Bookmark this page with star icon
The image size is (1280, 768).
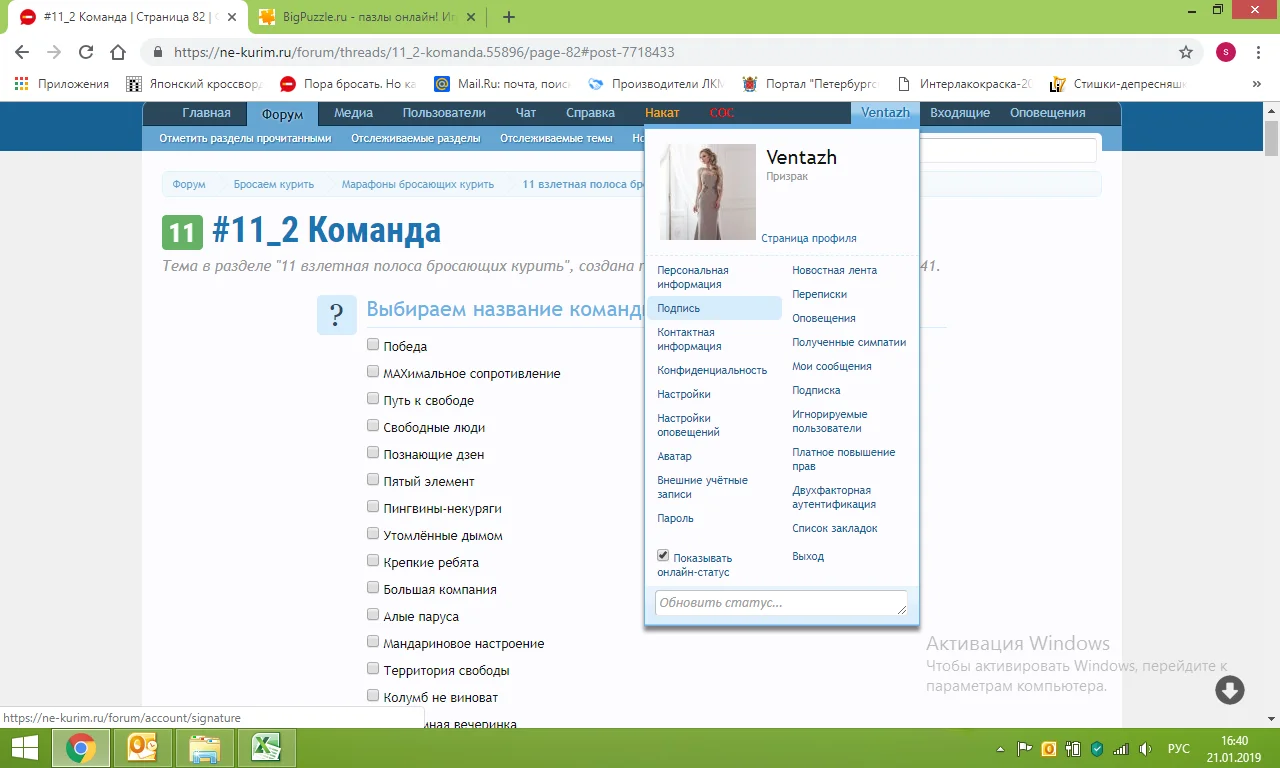coord(1186,52)
